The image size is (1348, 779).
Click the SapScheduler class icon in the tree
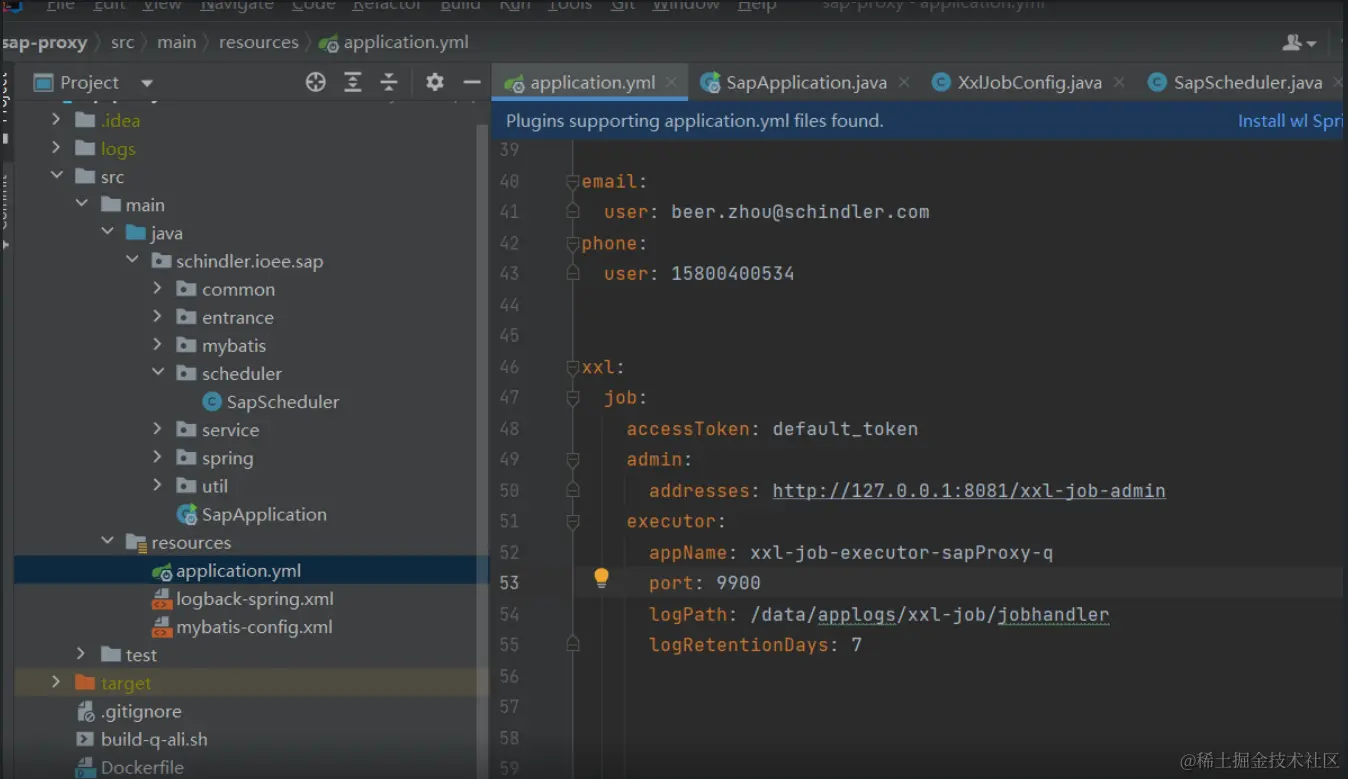point(212,402)
